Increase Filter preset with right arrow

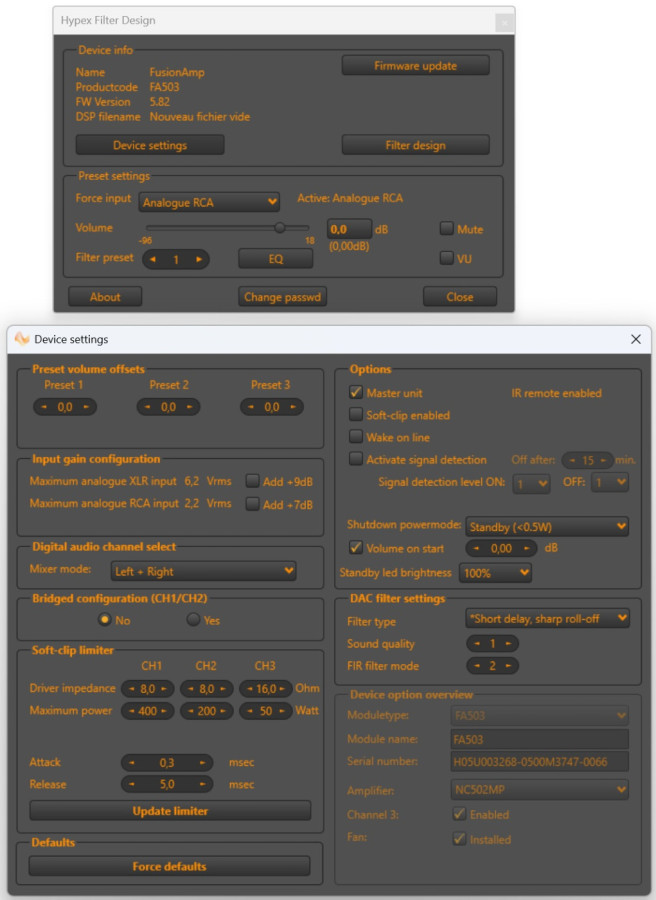coord(199,259)
